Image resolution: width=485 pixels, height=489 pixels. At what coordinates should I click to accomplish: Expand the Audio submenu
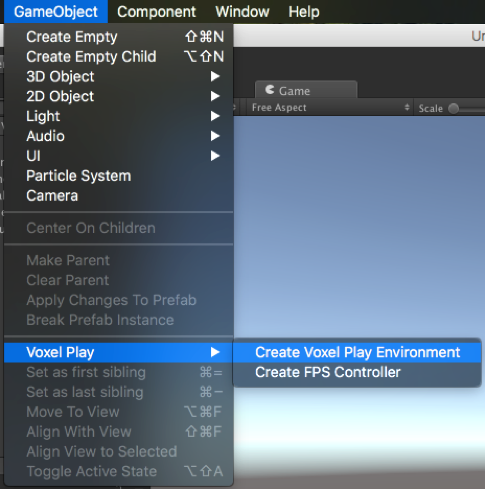point(119,136)
